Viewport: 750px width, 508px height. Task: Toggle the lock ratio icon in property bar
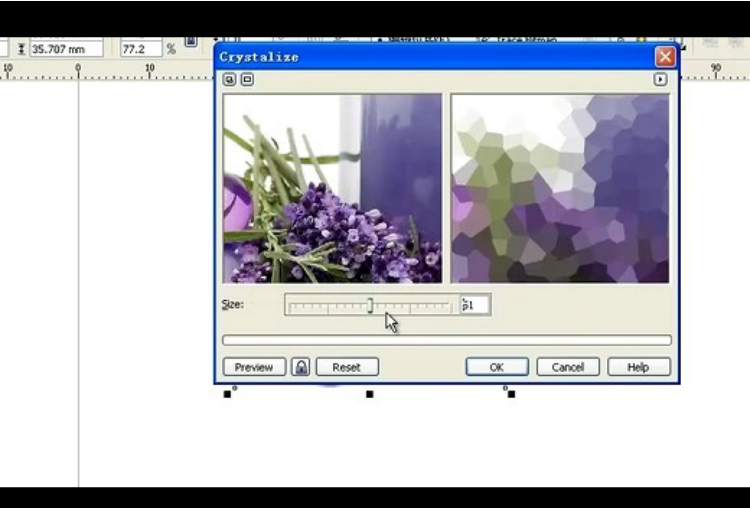[x=191, y=42]
